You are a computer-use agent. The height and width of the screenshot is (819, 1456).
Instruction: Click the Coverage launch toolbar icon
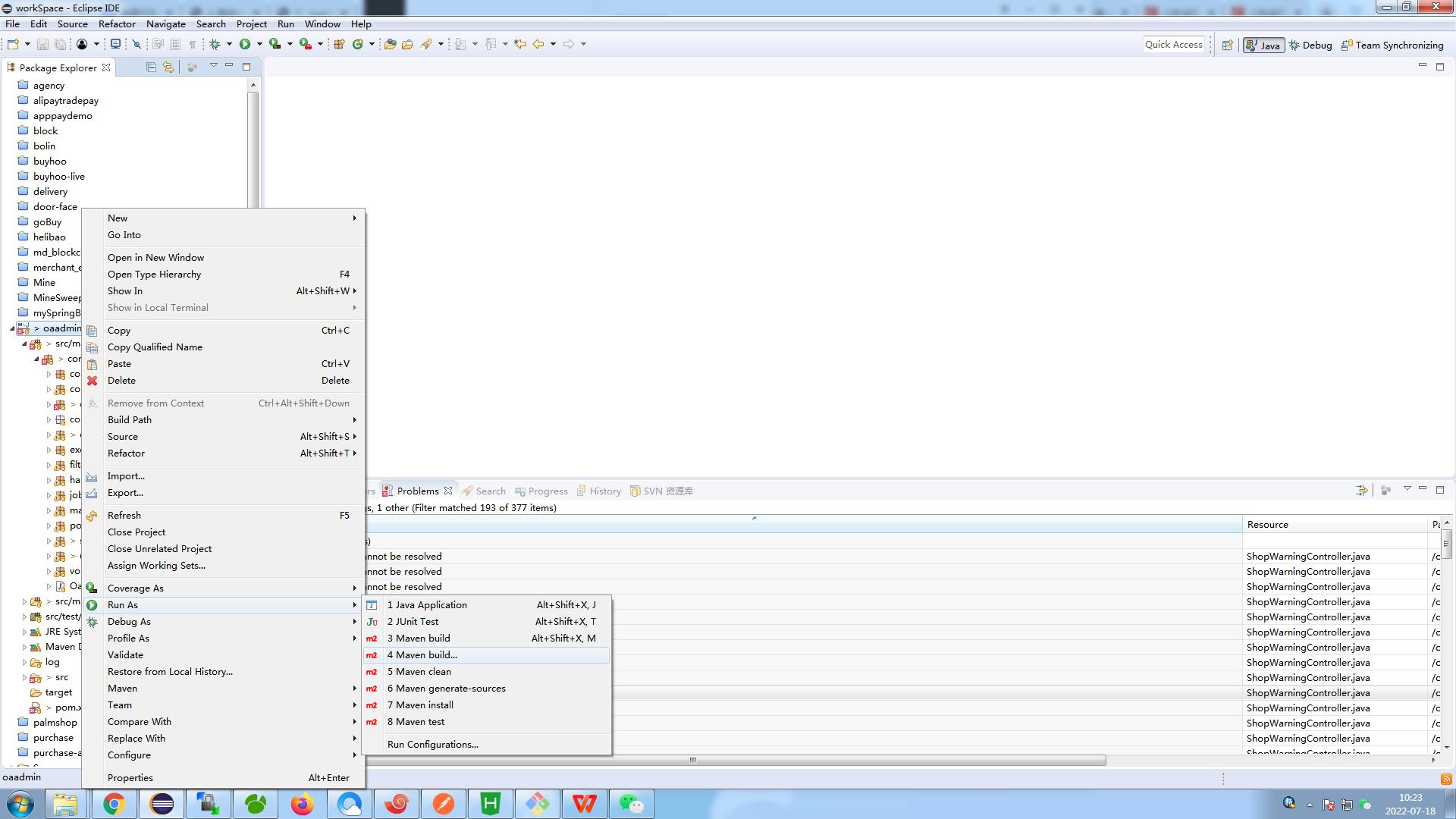(275, 44)
